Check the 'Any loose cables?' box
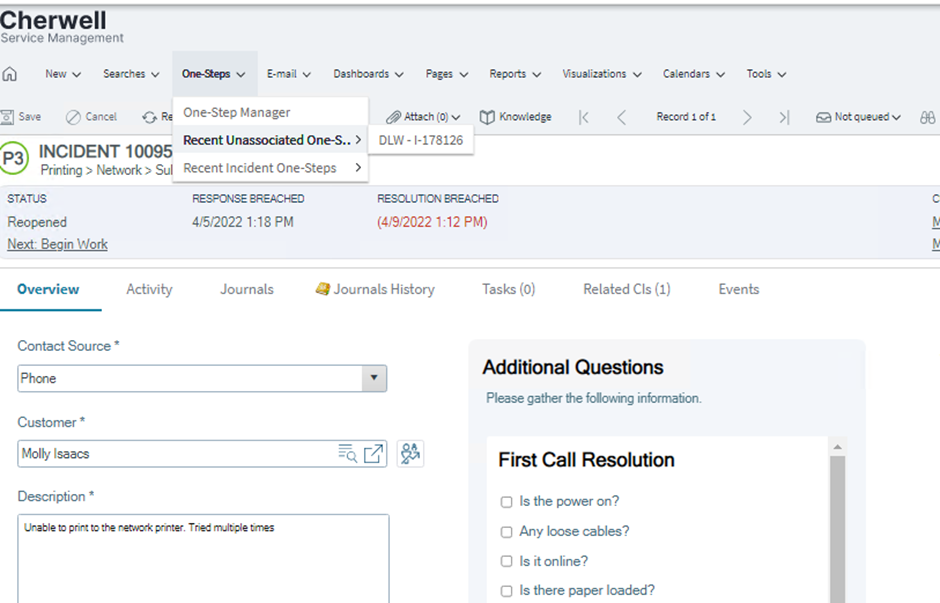The width and height of the screenshot is (940, 603). pyautogui.click(x=506, y=532)
